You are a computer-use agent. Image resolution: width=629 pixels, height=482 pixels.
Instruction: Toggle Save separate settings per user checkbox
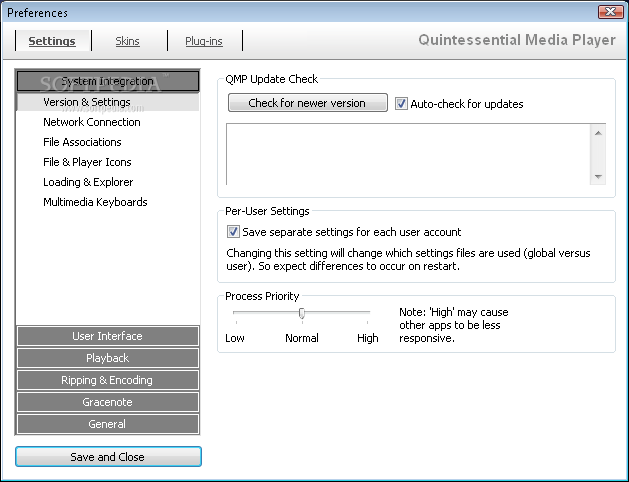pyautogui.click(x=233, y=232)
